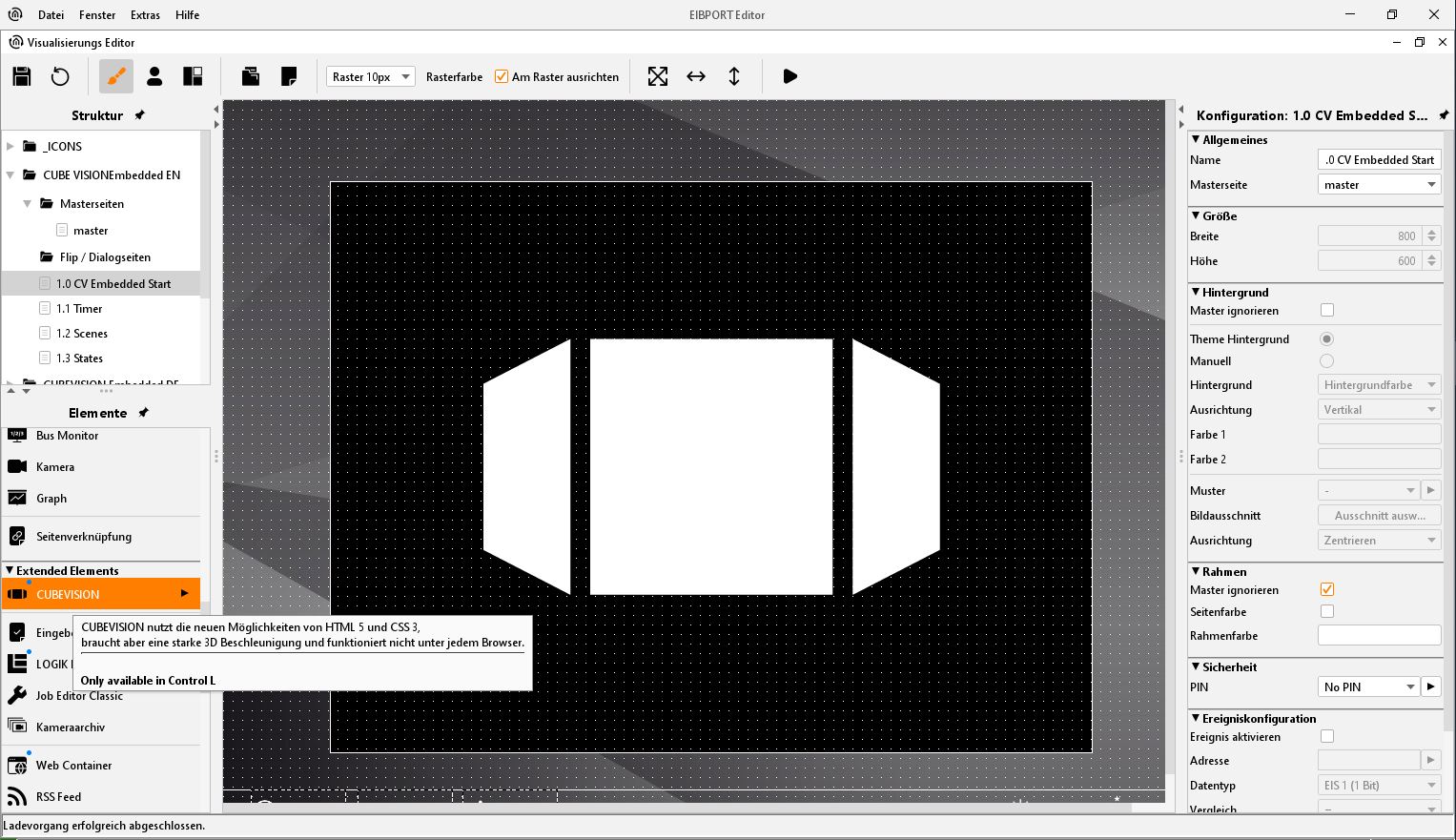Click the horizontal fit width arrow icon
The width and height of the screenshot is (1456, 840).
pos(696,76)
